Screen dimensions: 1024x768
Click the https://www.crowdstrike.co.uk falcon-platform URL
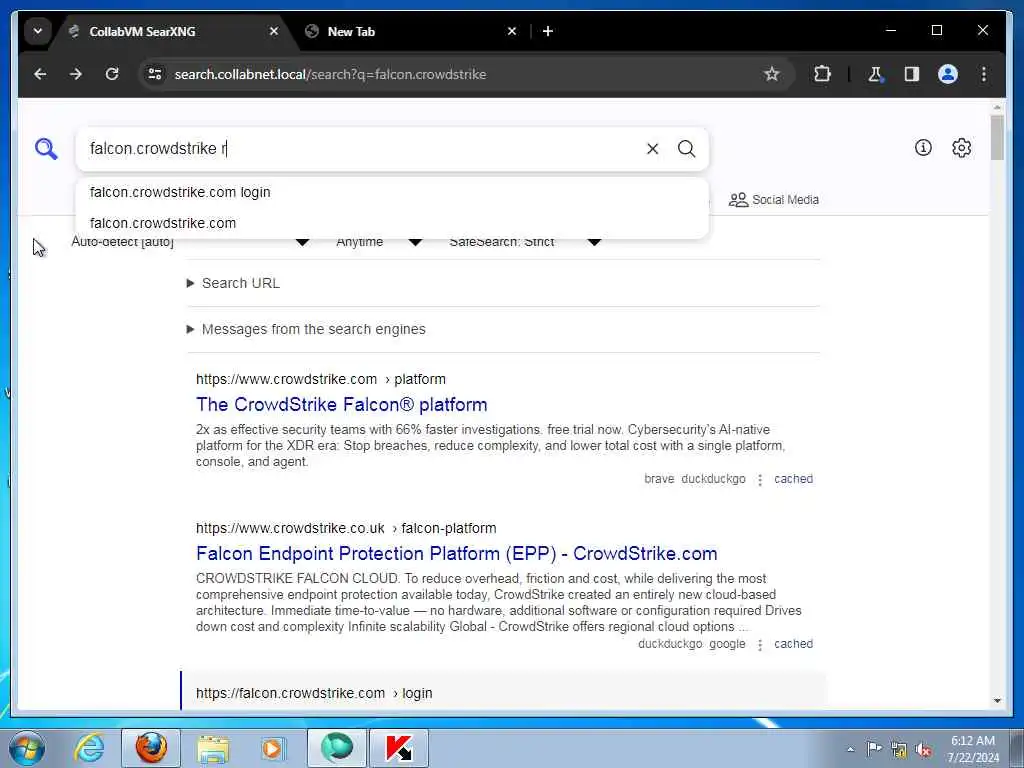point(346,528)
